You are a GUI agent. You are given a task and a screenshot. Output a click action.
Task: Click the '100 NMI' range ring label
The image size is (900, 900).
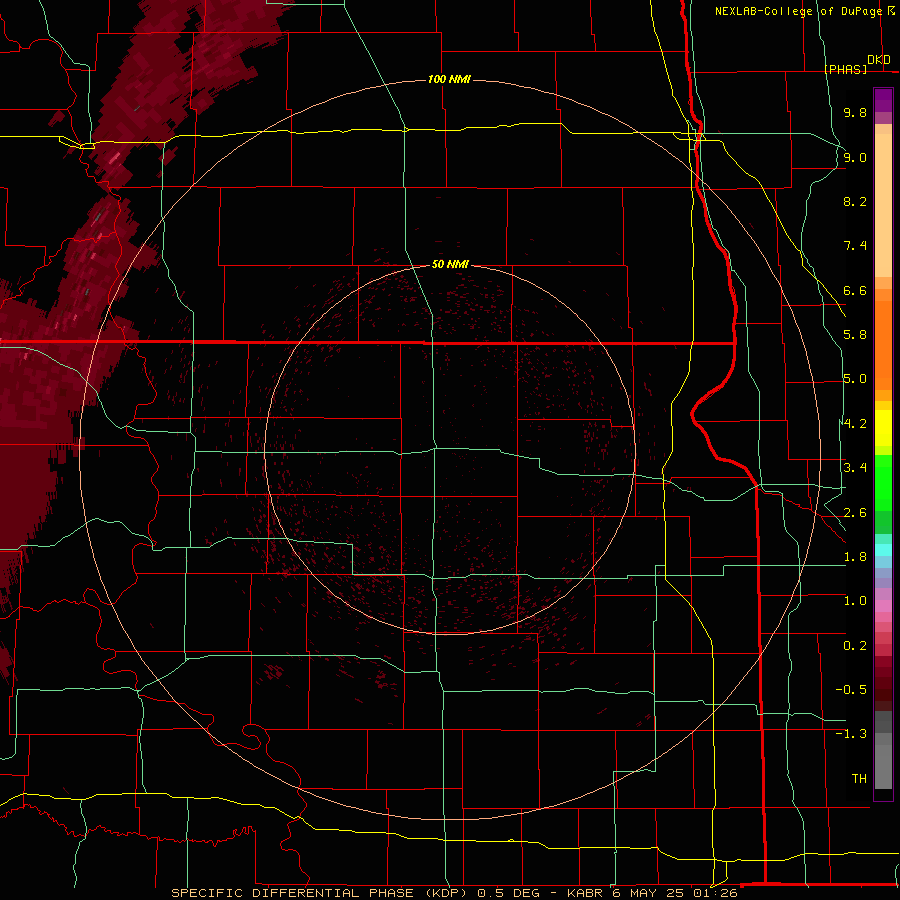pos(449,79)
